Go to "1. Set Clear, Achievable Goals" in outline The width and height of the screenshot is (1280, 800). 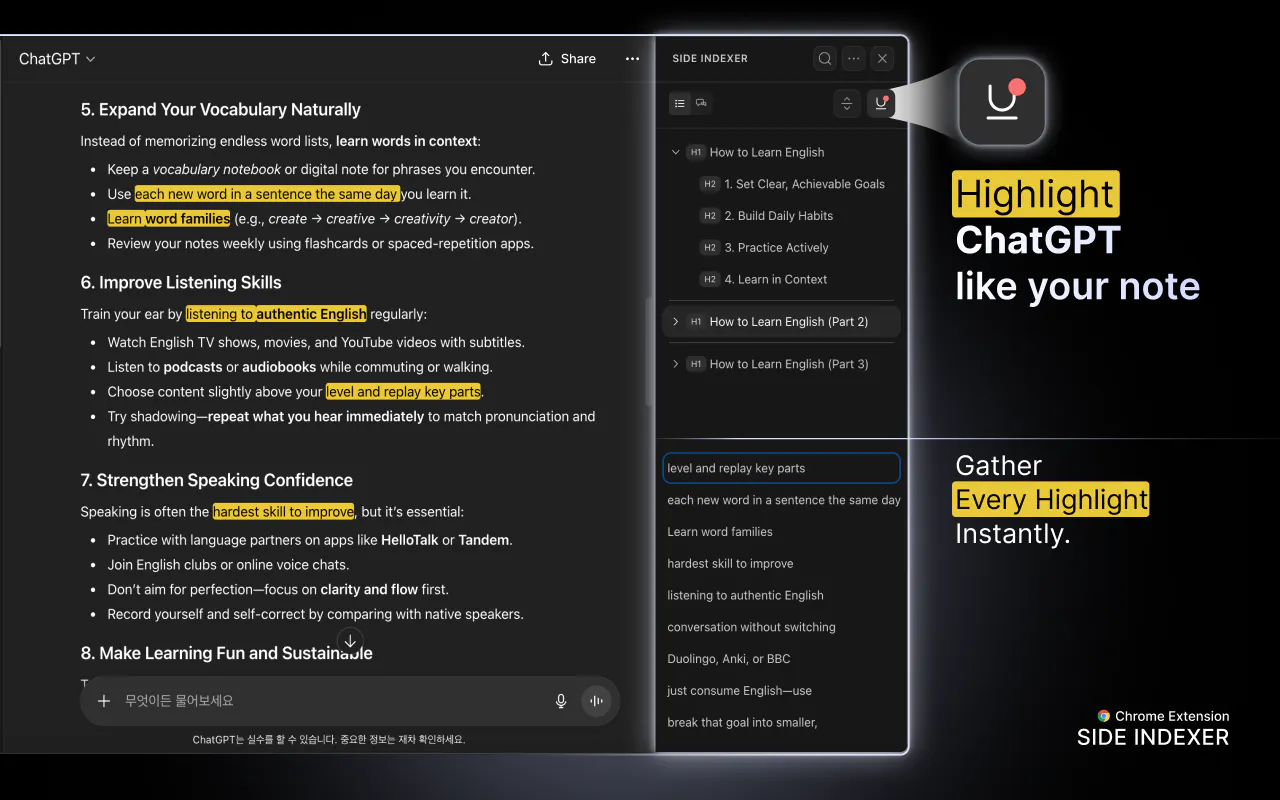tap(804, 184)
